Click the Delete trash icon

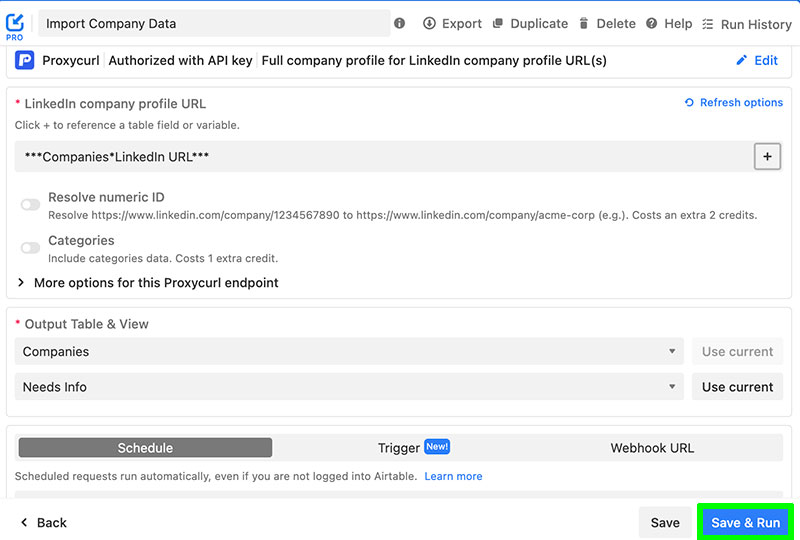pos(584,23)
